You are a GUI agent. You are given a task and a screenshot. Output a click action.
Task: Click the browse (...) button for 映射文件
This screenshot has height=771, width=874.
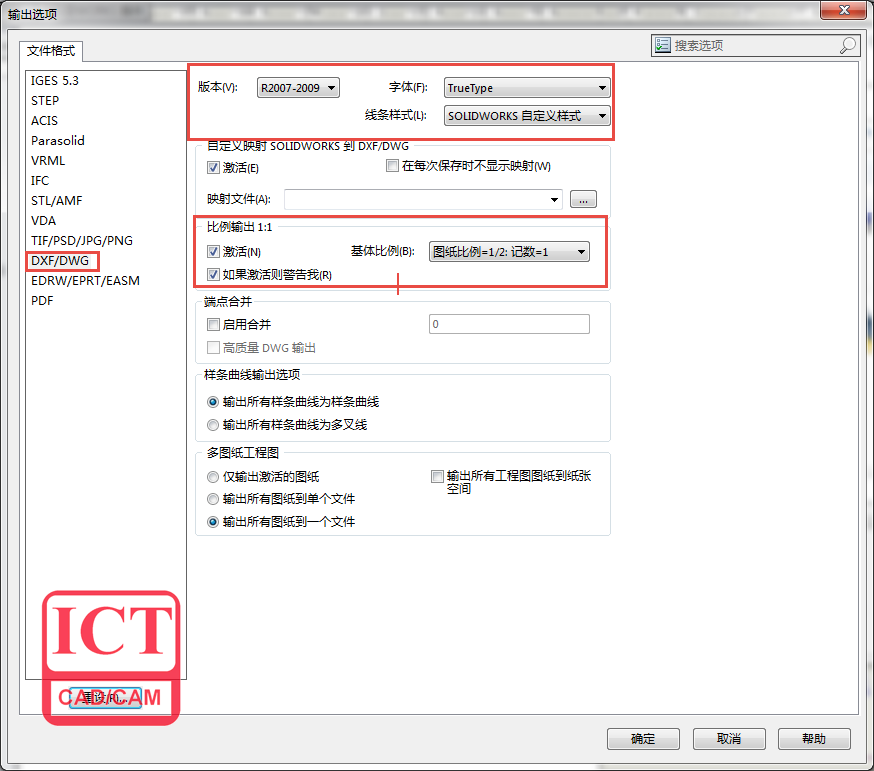point(583,199)
